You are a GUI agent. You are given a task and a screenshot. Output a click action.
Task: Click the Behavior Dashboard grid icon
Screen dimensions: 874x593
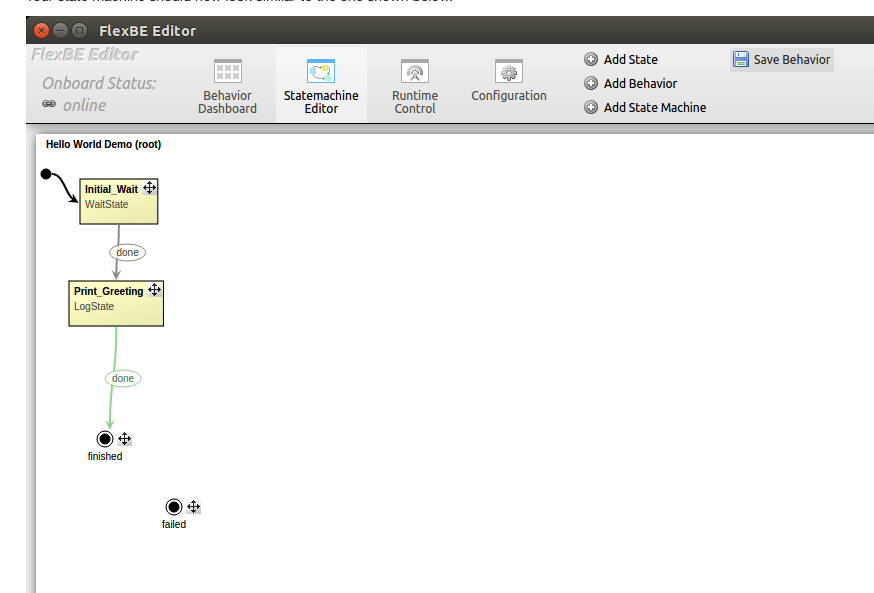coord(228,71)
